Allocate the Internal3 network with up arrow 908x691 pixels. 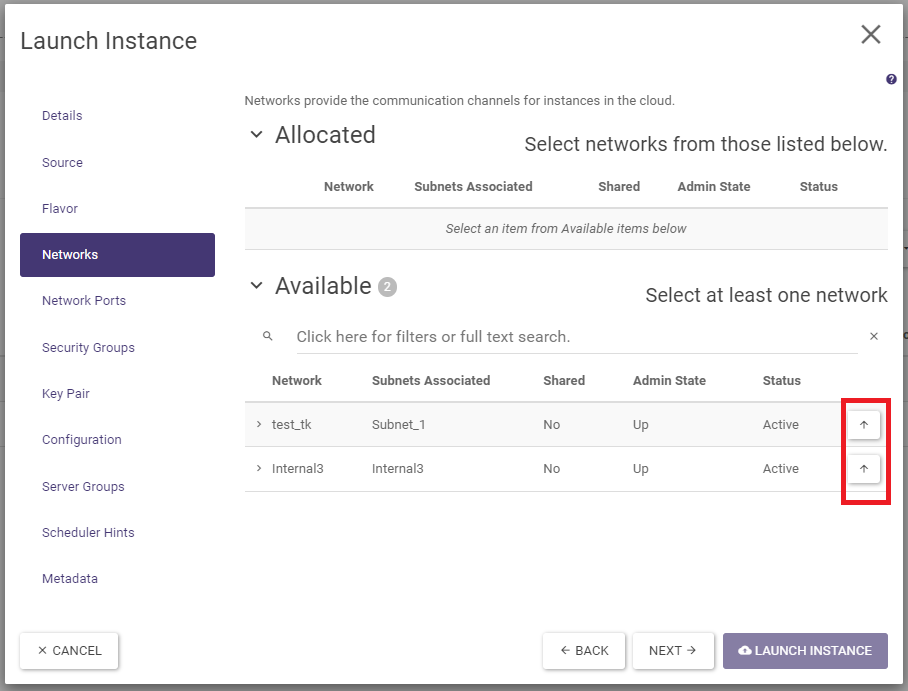pyautogui.click(x=864, y=469)
